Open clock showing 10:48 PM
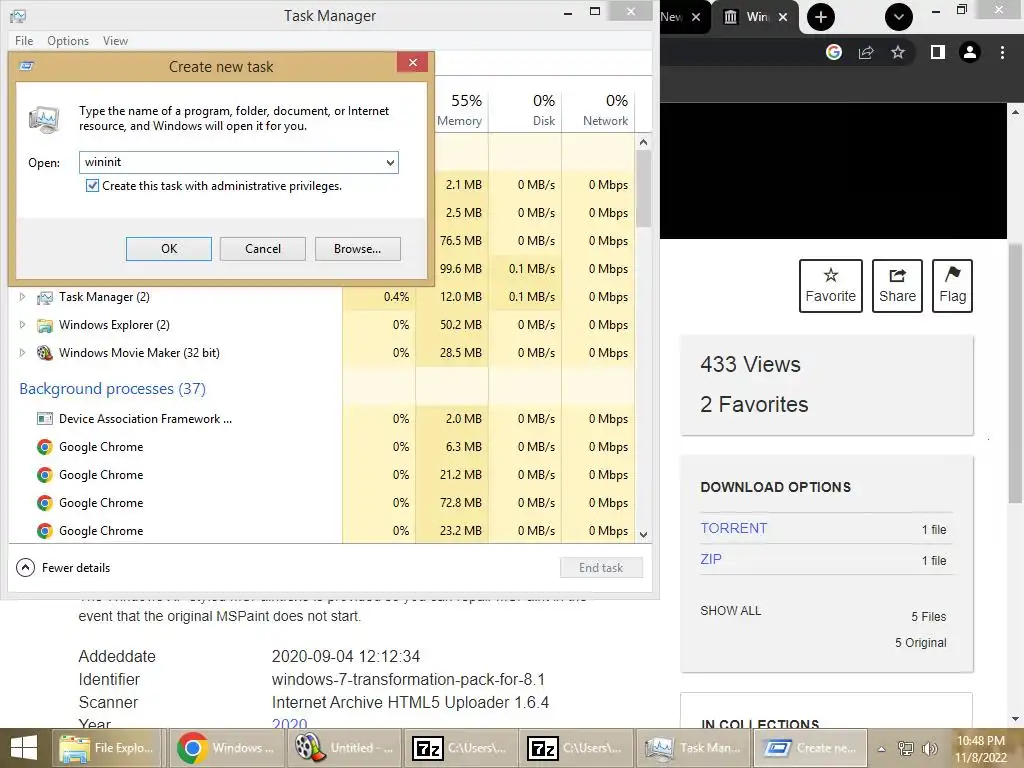The image size is (1024, 768). (x=981, y=748)
